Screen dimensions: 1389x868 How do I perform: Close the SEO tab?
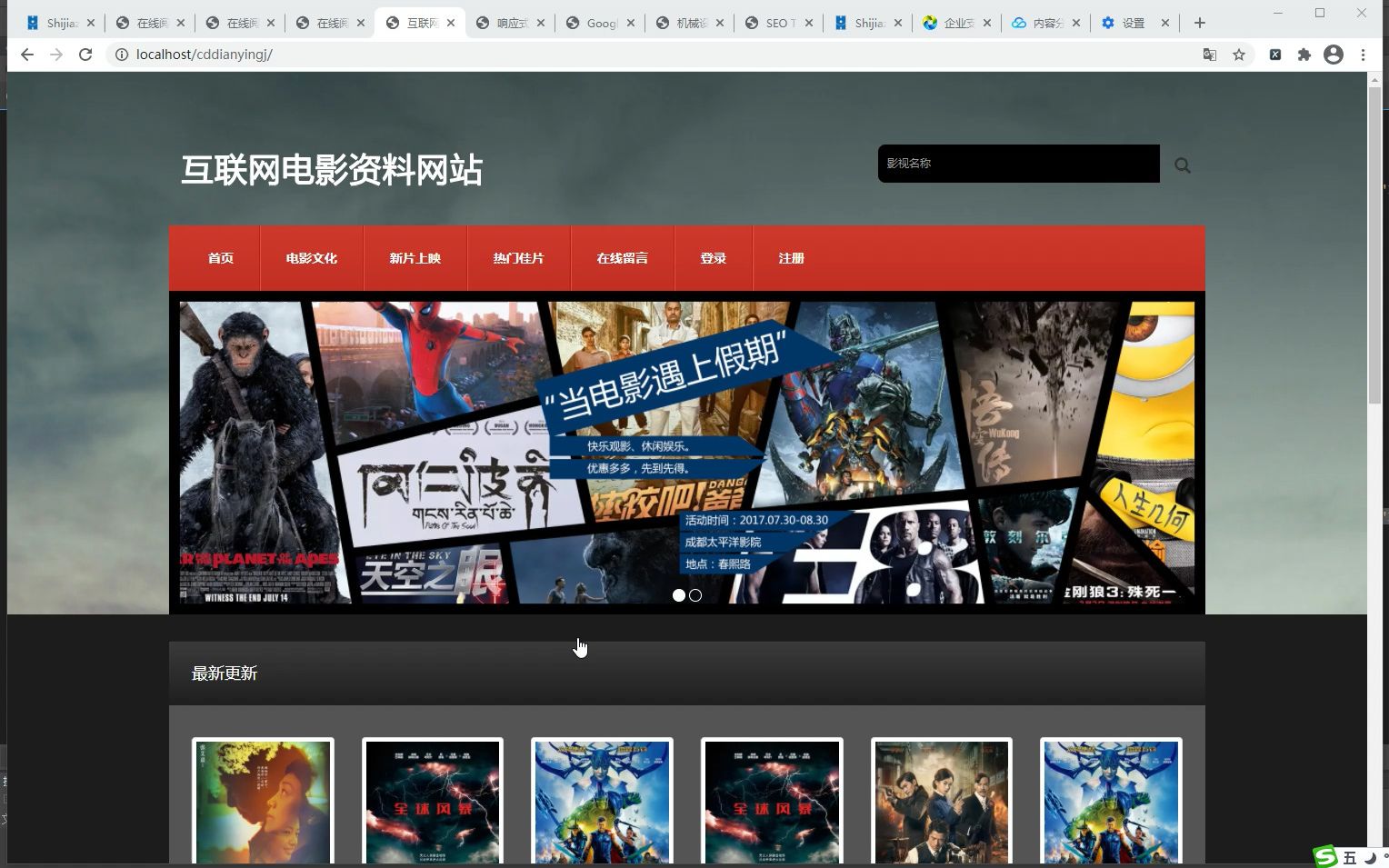click(x=809, y=23)
